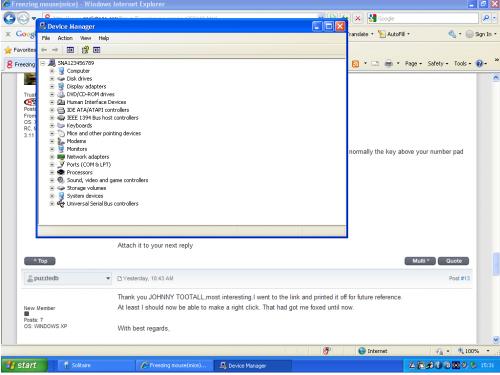Click the Quote button on the forum post
The width and height of the screenshot is (500, 375).
pos(453,261)
